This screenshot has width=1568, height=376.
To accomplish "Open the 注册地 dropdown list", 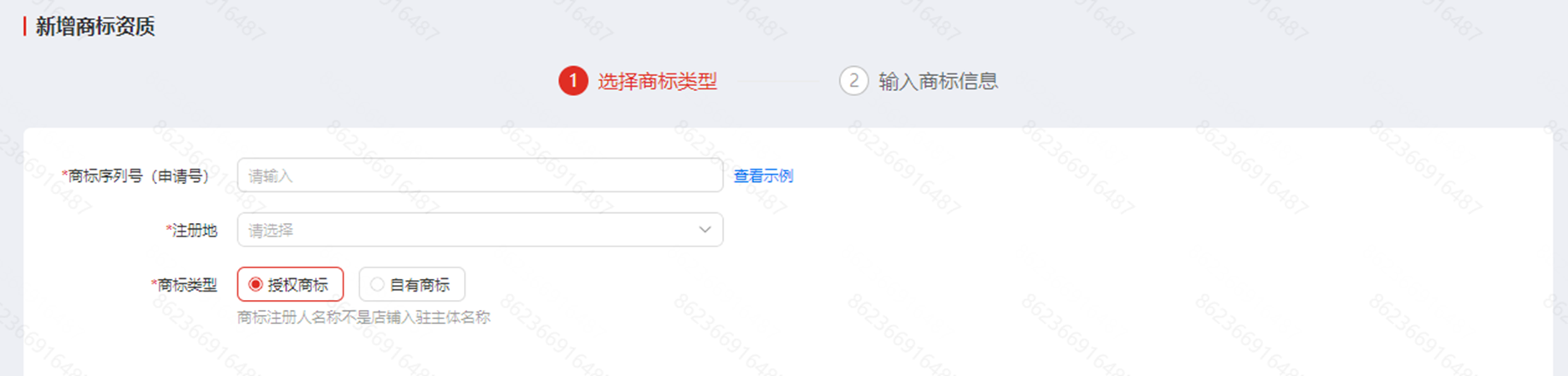I will [480, 230].
